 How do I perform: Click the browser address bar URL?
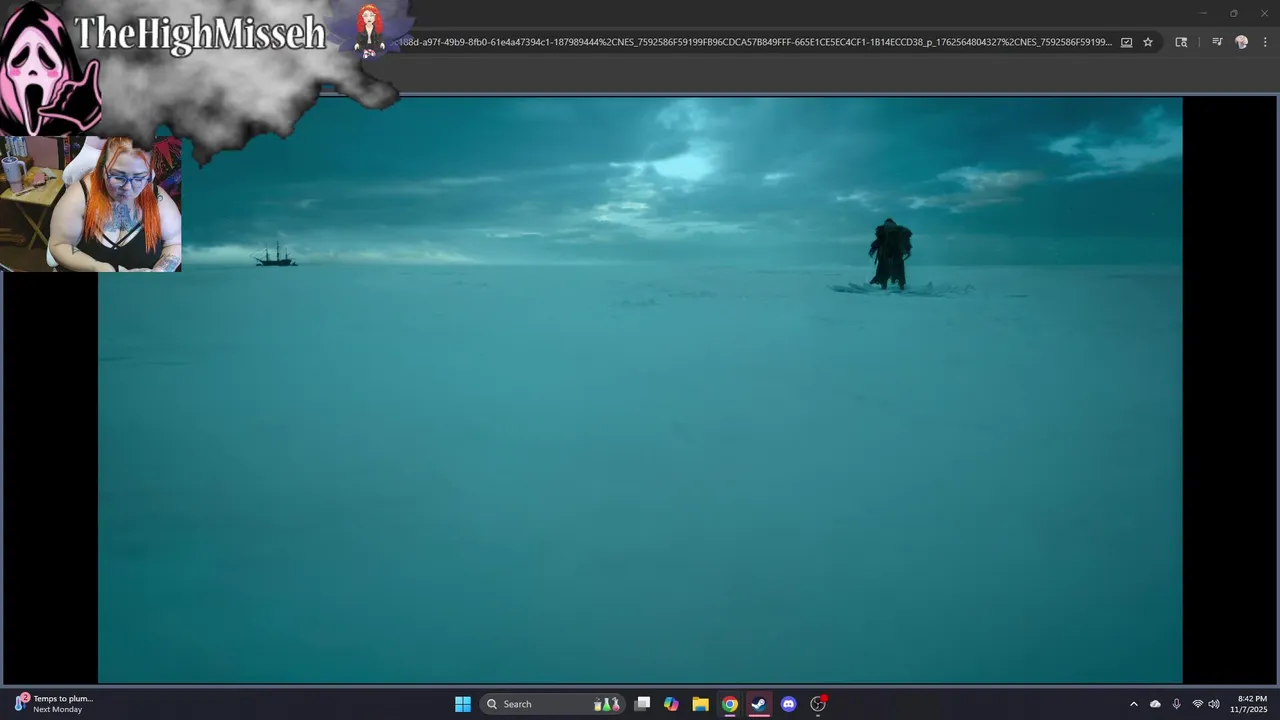[755, 42]
